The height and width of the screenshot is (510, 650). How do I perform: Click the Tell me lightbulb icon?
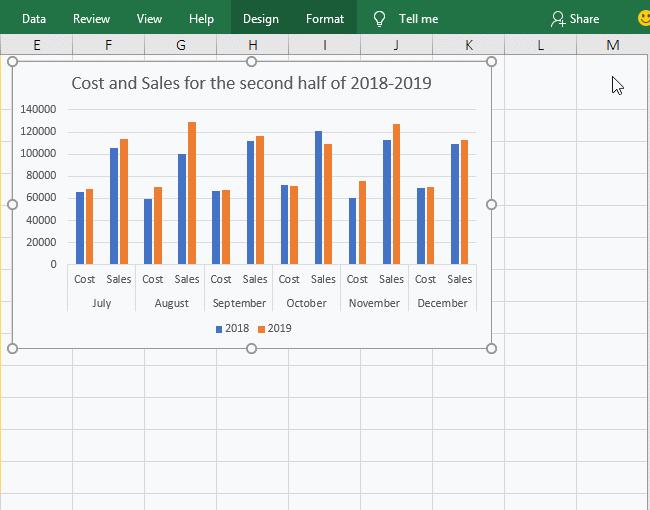point(379,18)
